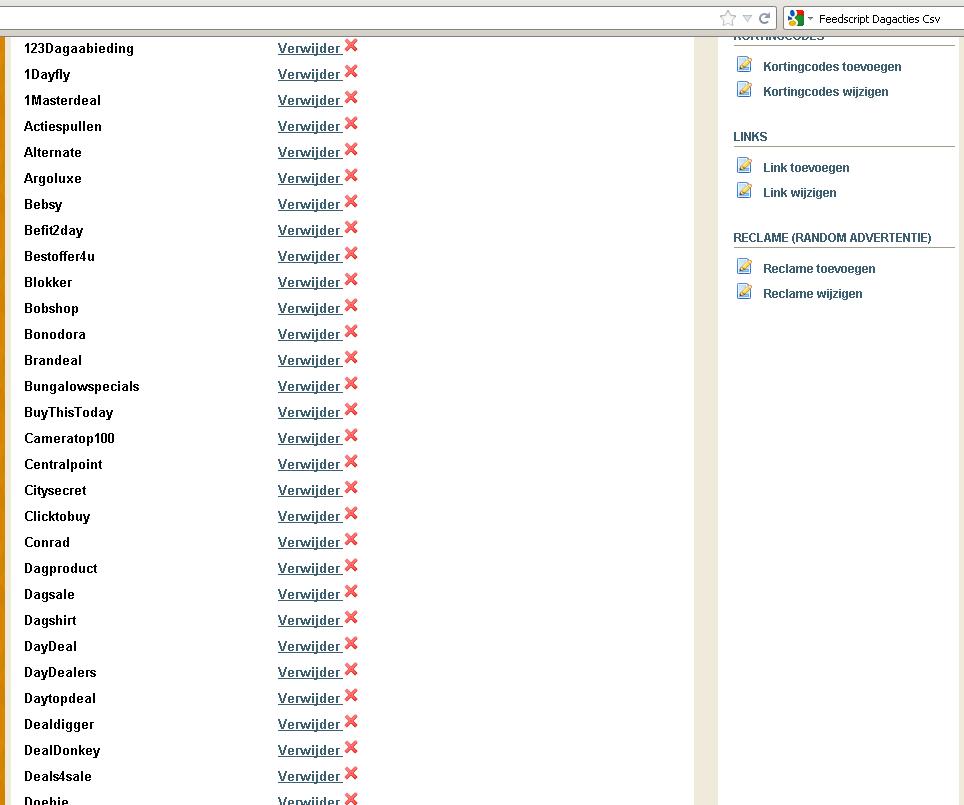Bookmark page with the star icon
Viewport: 964px width, 805px height.
click(x=728, y=18)
